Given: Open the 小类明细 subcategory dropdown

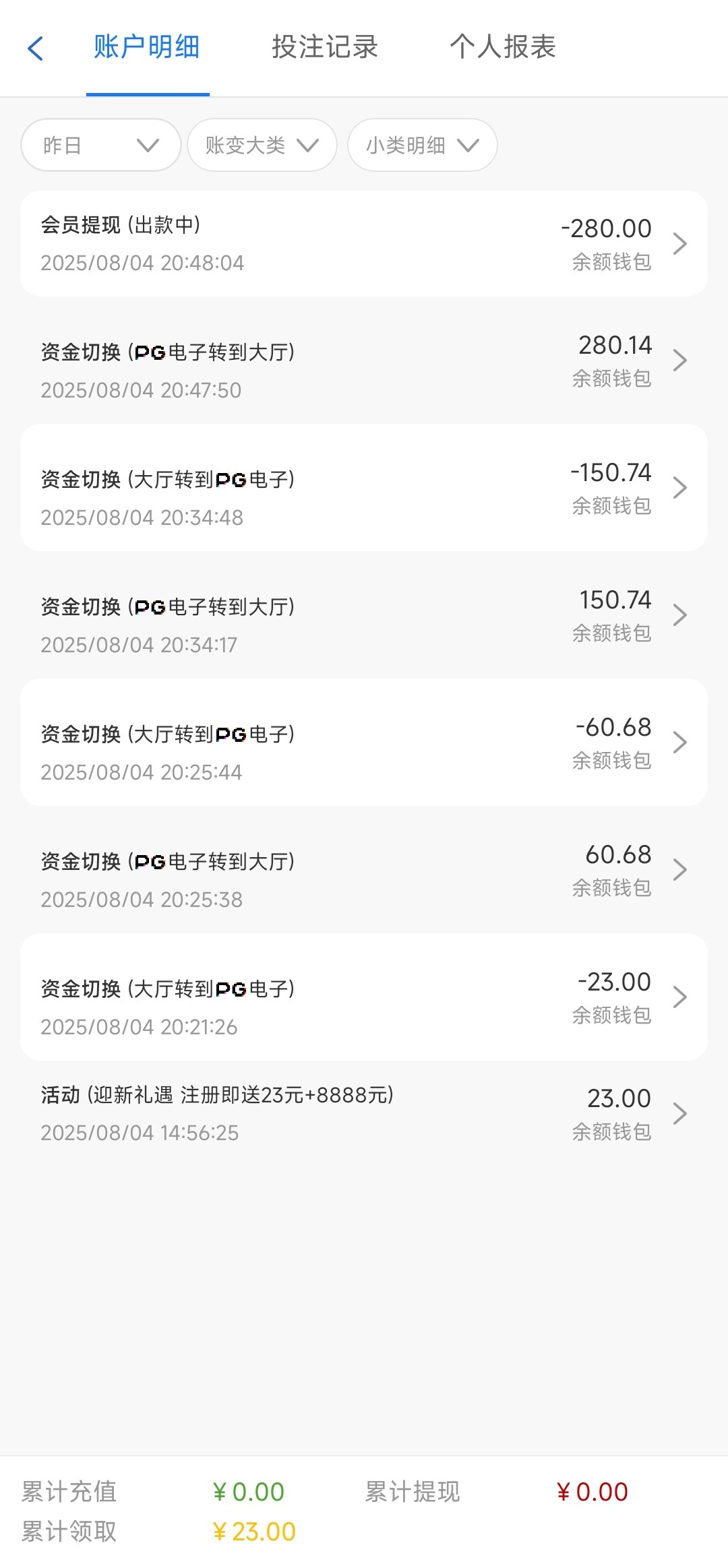Looking at the screenshot, I should coord(422,145).
